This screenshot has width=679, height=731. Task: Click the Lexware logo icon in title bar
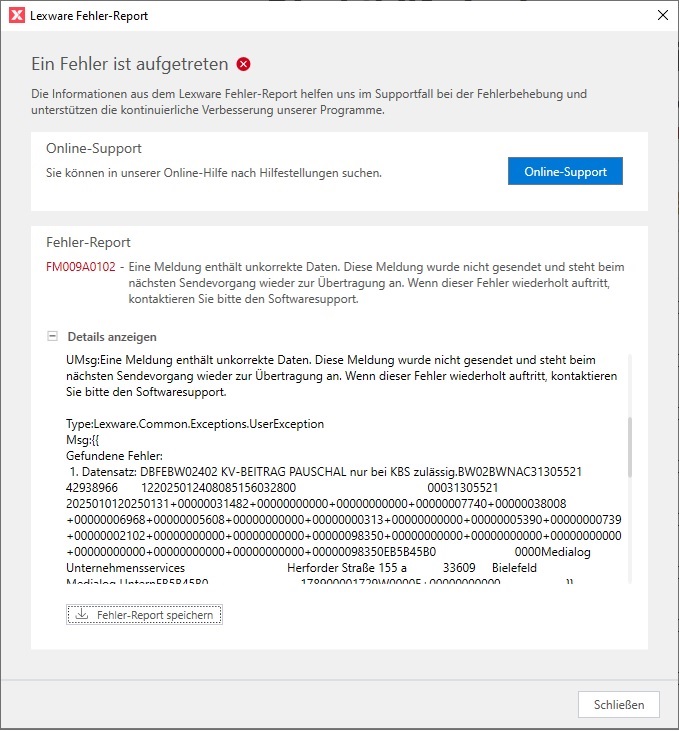[17, 15]
